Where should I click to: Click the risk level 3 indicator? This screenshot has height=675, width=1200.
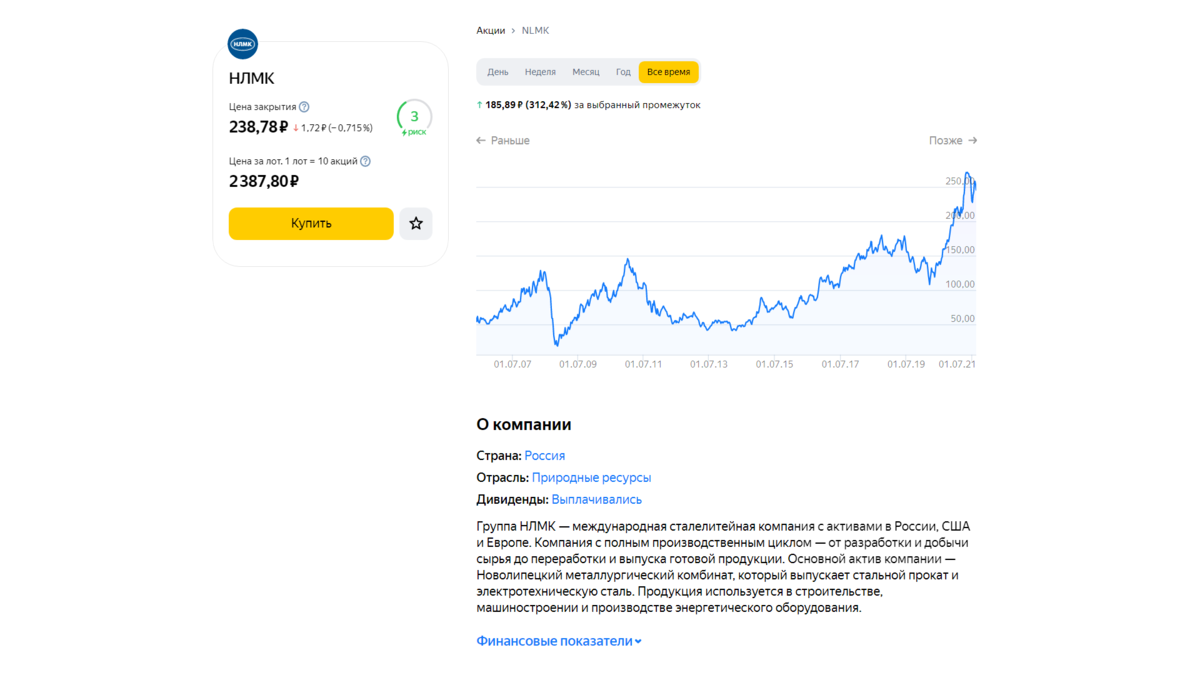(x=414, y=118)
